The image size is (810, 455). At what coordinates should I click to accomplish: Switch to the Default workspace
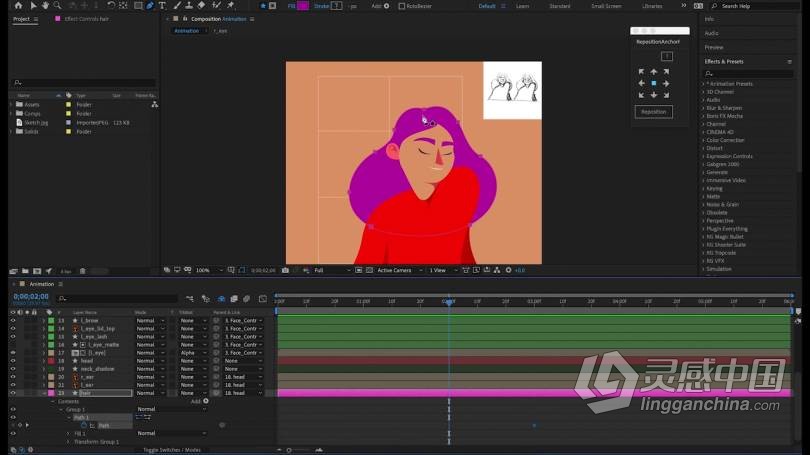(487, 6)
